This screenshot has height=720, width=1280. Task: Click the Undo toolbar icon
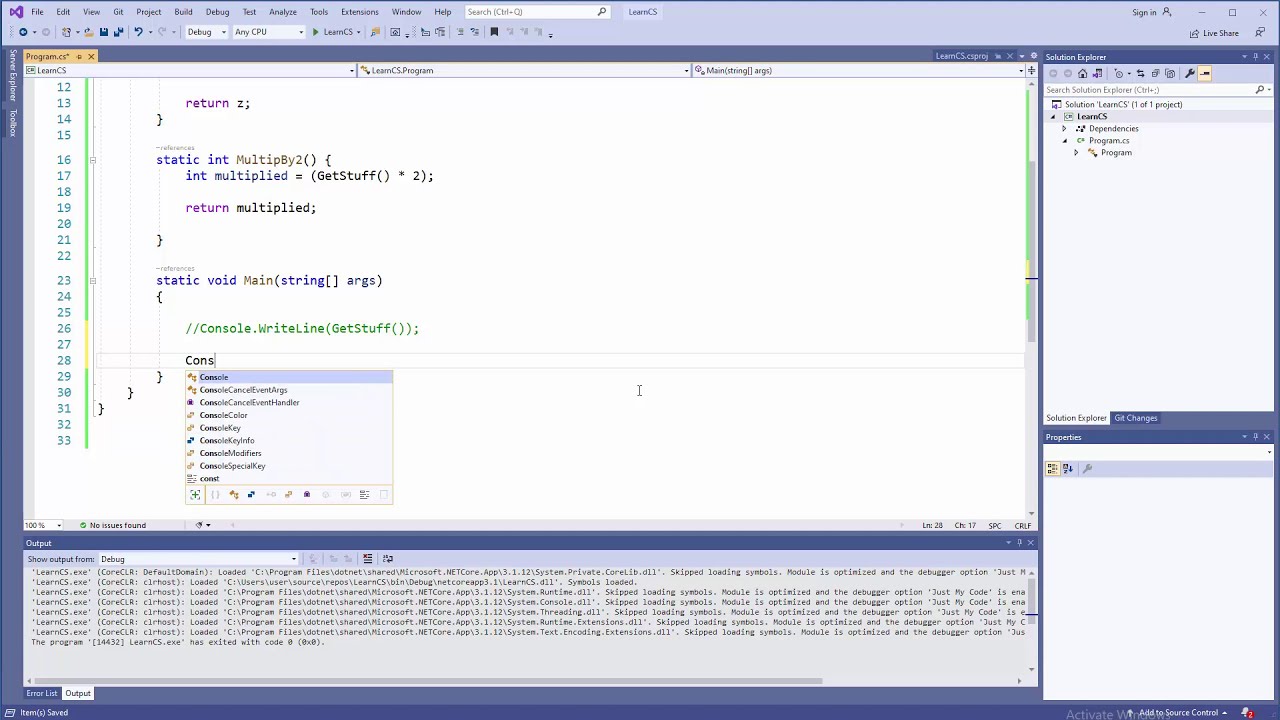coord(138,32)
